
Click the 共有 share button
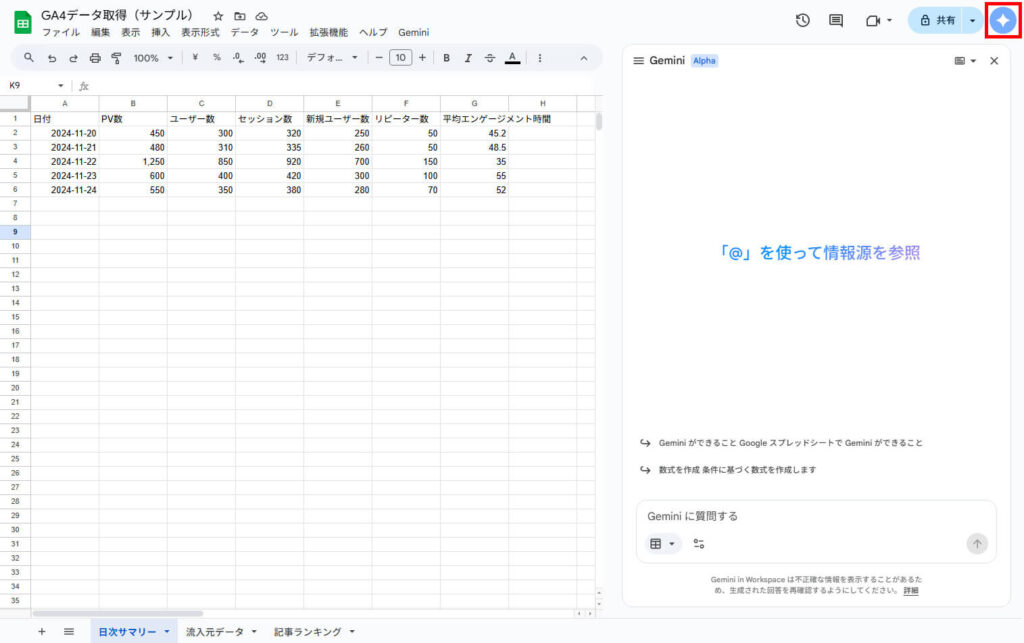(938, 20)
